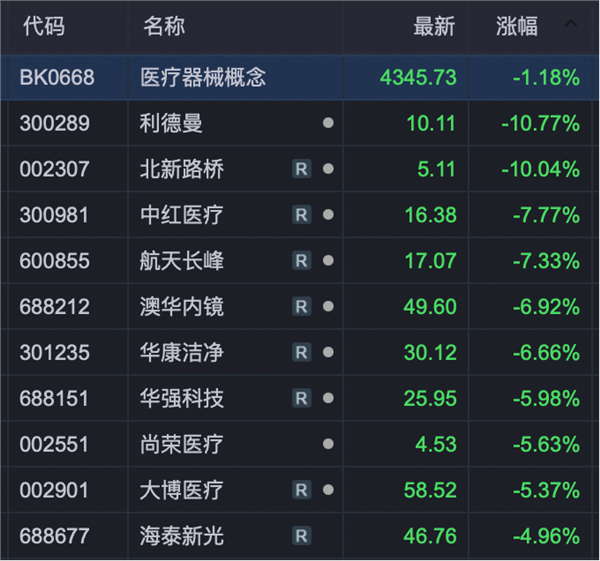Click index value 4345.73
Image resolution: width=600 pixels, height=561 pixels.
[418, 77]
